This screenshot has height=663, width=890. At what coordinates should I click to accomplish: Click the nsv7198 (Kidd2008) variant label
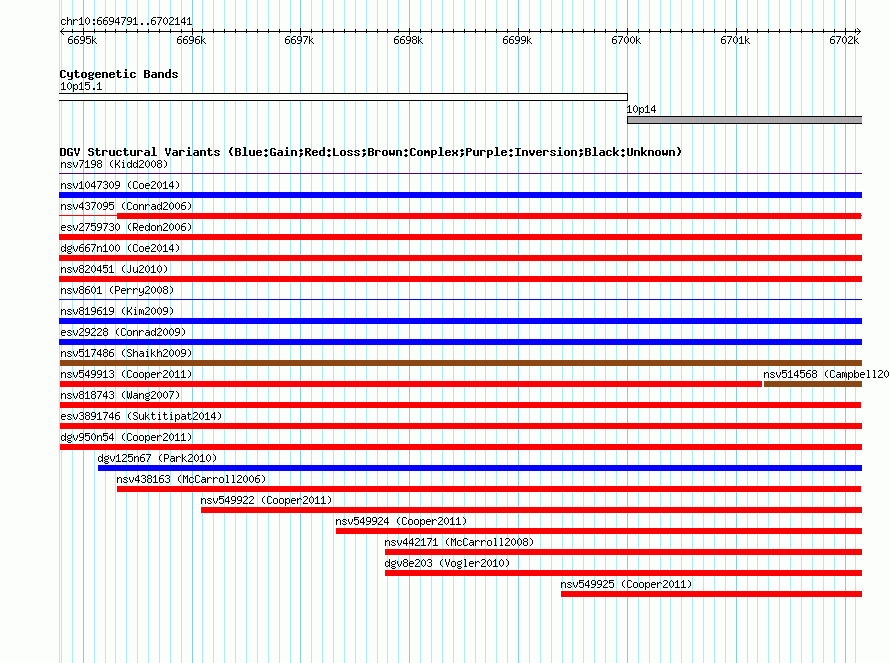114,165
